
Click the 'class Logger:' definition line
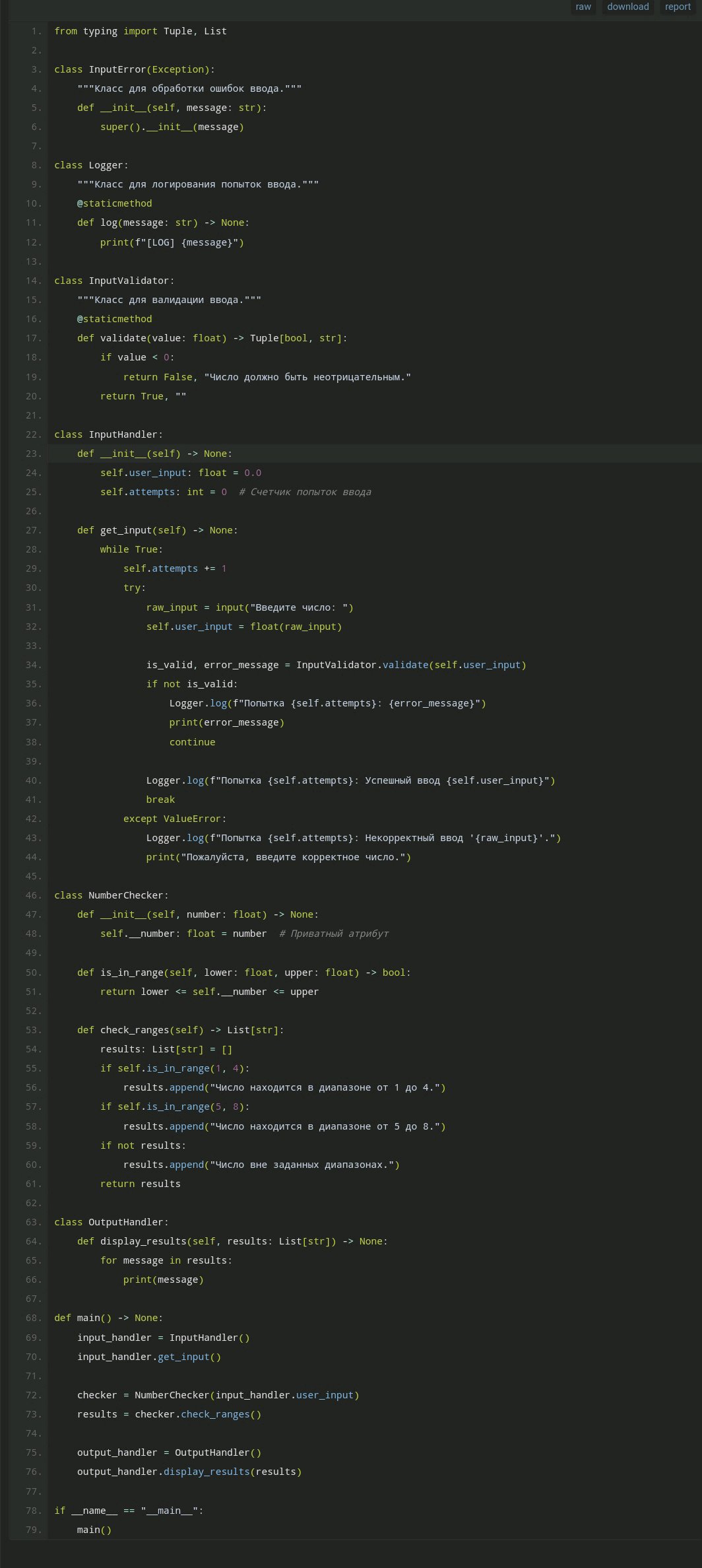click(91, 165)
